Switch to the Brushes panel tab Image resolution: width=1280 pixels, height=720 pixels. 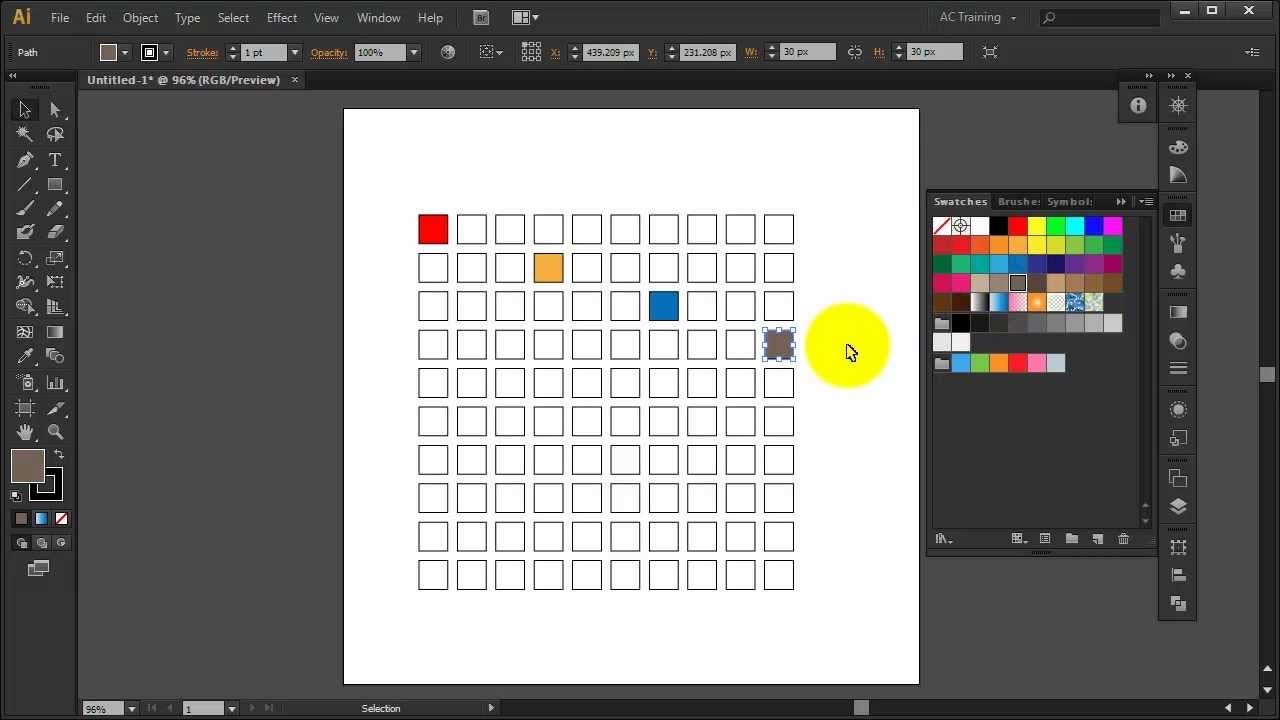tap(1019, 201)
